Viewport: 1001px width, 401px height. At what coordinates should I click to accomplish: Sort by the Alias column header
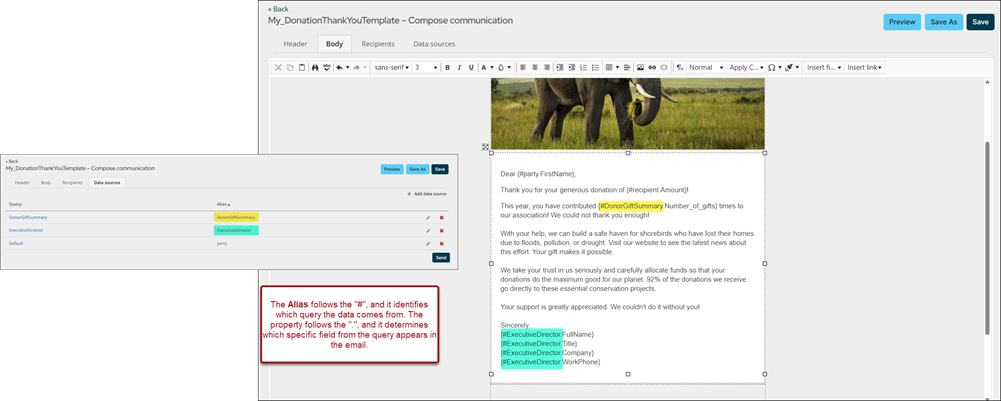(x=222, y=203)
